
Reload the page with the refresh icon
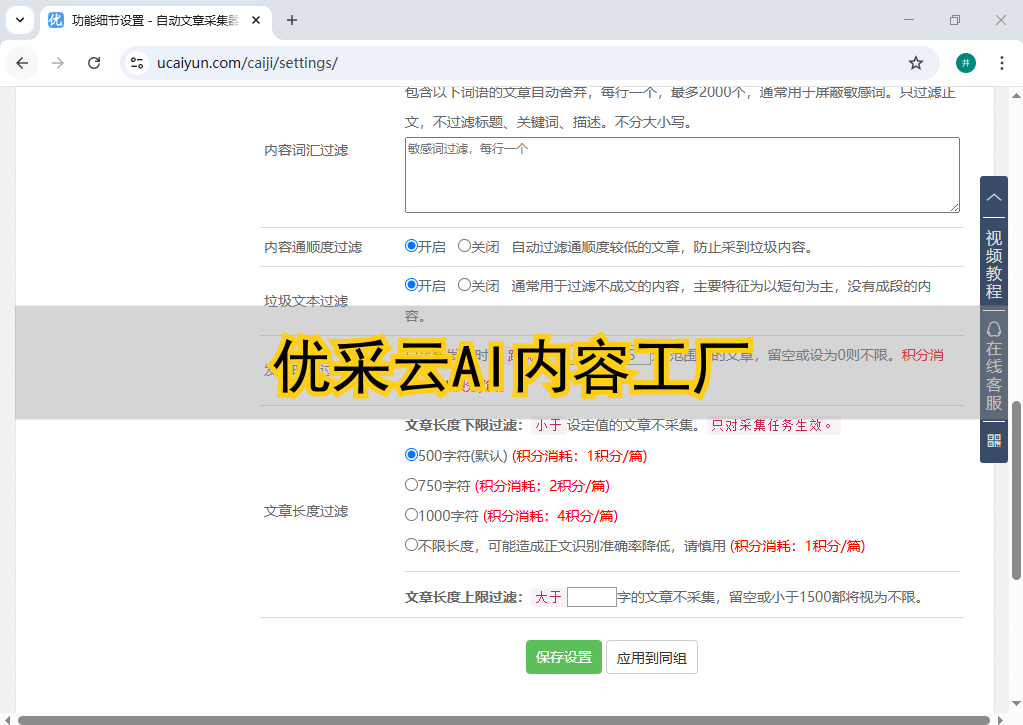pos(94,63)
